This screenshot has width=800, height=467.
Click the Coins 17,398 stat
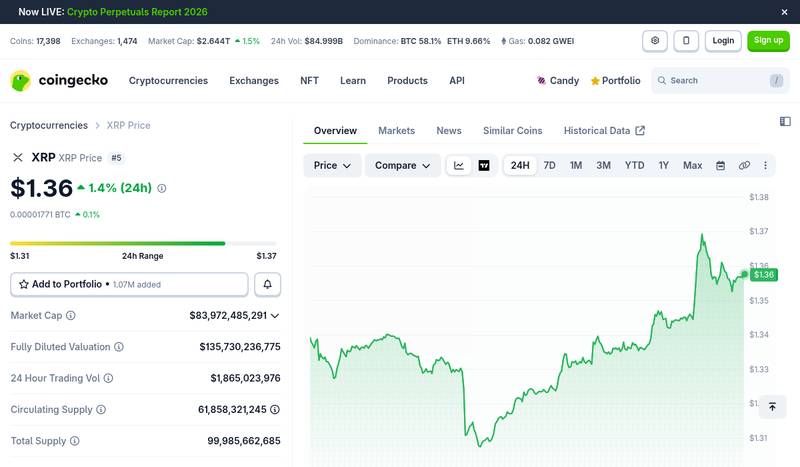[x=35, y=41]
